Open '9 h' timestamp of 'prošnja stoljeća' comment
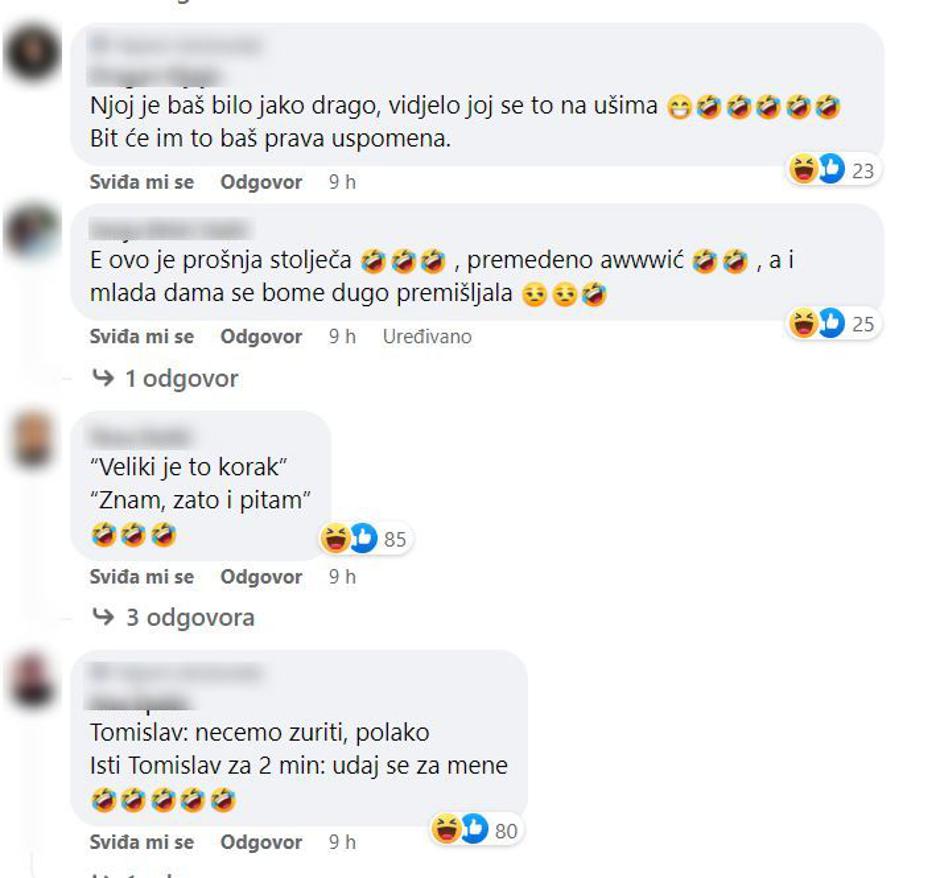 click(x=342, y=336)
